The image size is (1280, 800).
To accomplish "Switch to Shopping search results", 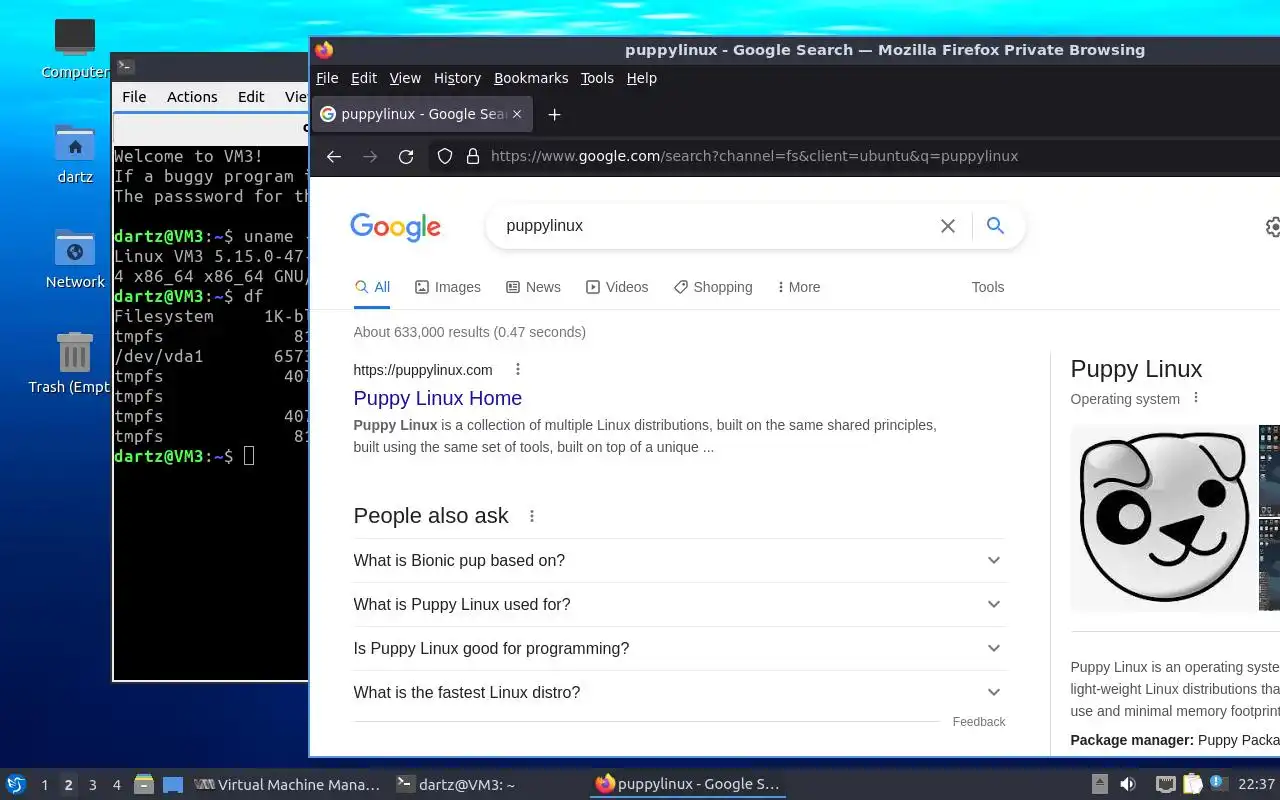I will tap(713, 287).
